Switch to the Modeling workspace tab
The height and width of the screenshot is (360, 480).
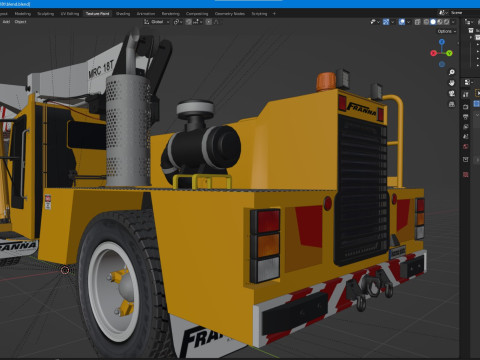point(23,14)
